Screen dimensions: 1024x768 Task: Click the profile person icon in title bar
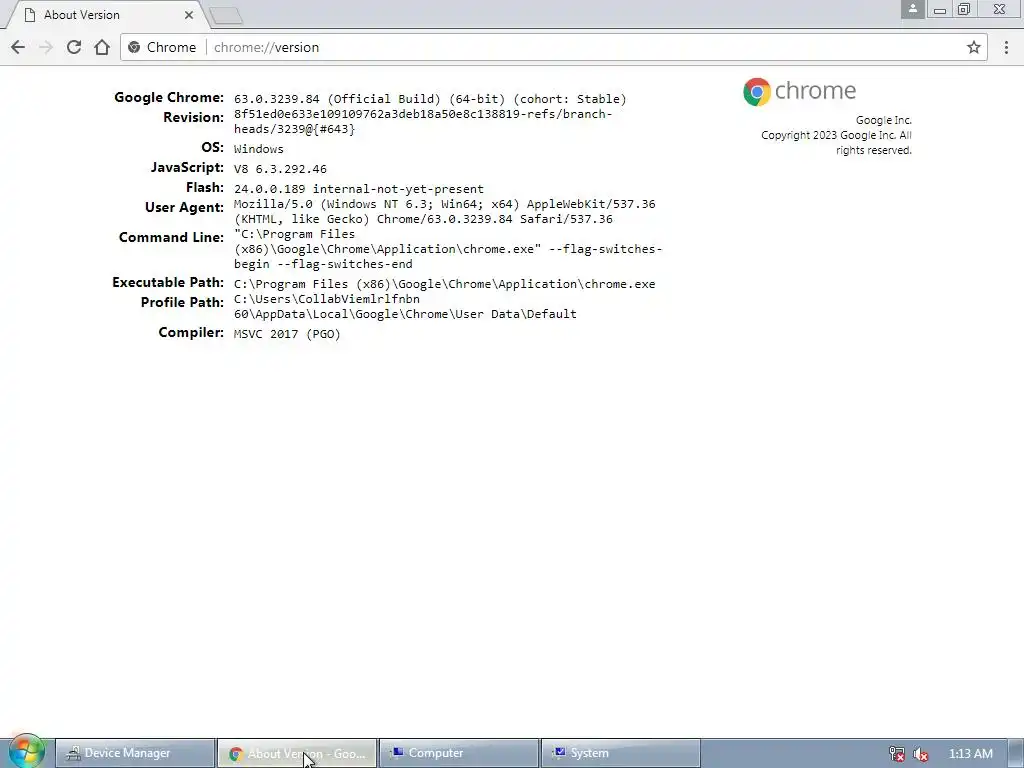[x=912, y=9]
